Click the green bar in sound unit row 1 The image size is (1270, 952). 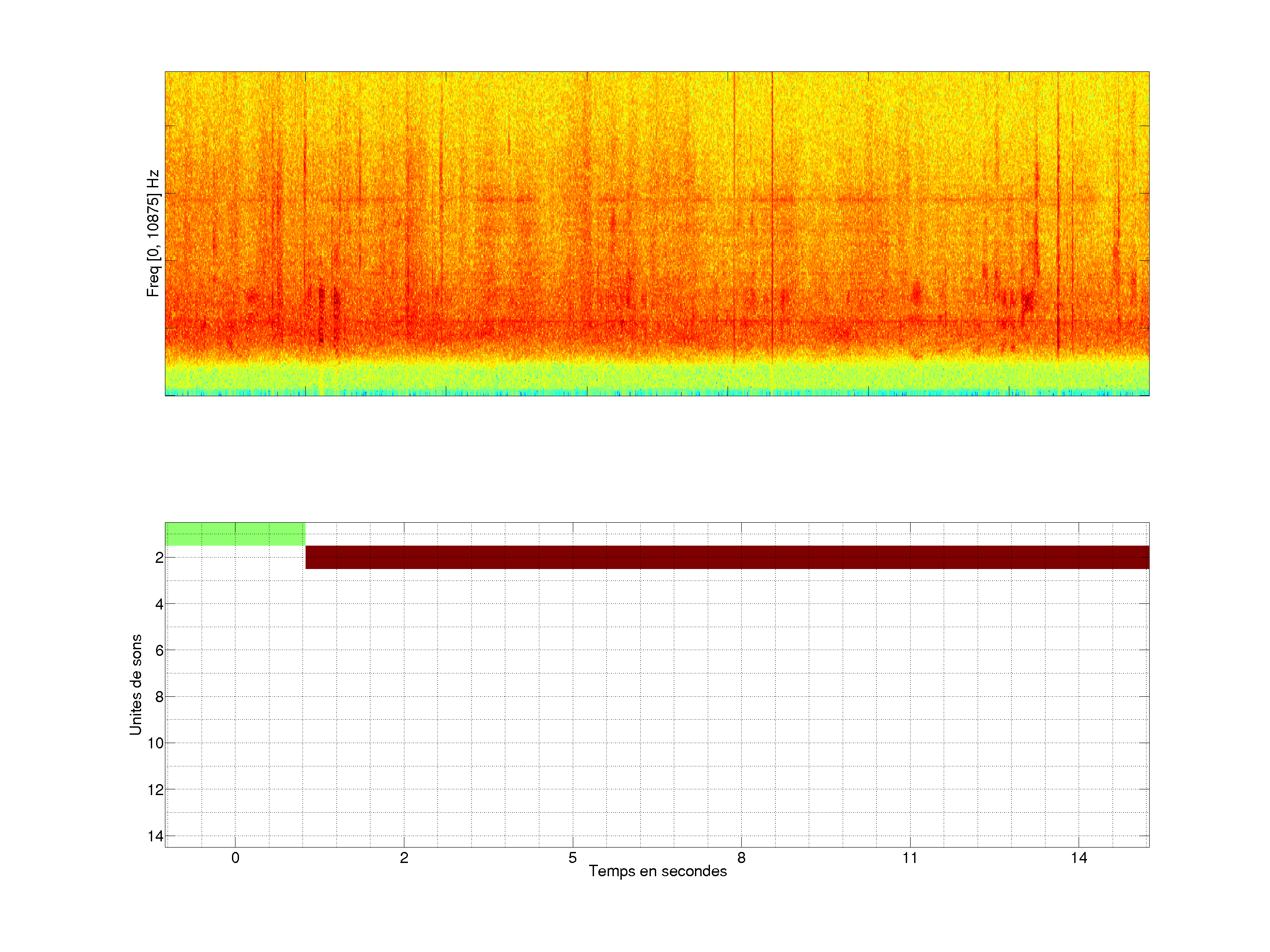(235, 534)
